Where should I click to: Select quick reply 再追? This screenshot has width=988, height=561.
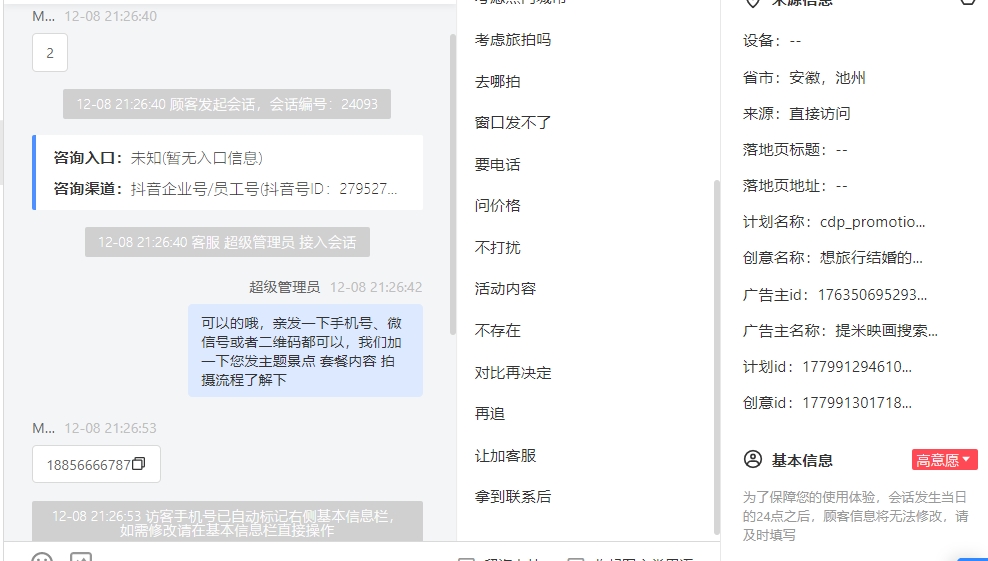tap(490, 414)
